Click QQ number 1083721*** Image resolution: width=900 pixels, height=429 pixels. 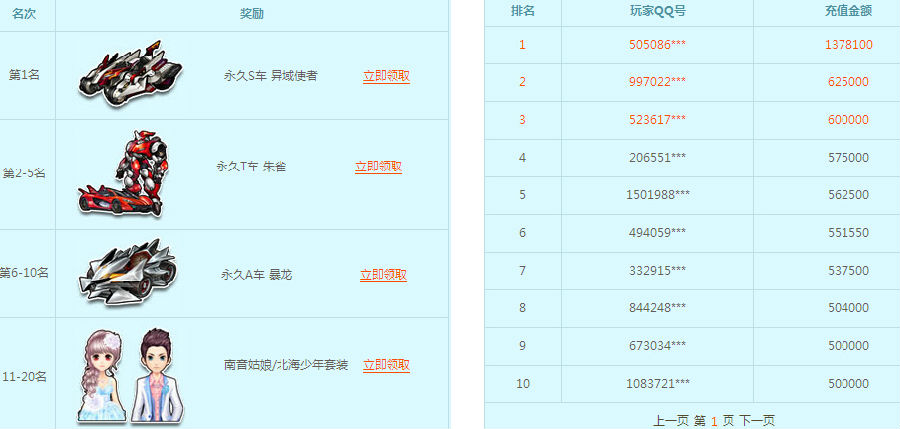click(x=658, y=383)
